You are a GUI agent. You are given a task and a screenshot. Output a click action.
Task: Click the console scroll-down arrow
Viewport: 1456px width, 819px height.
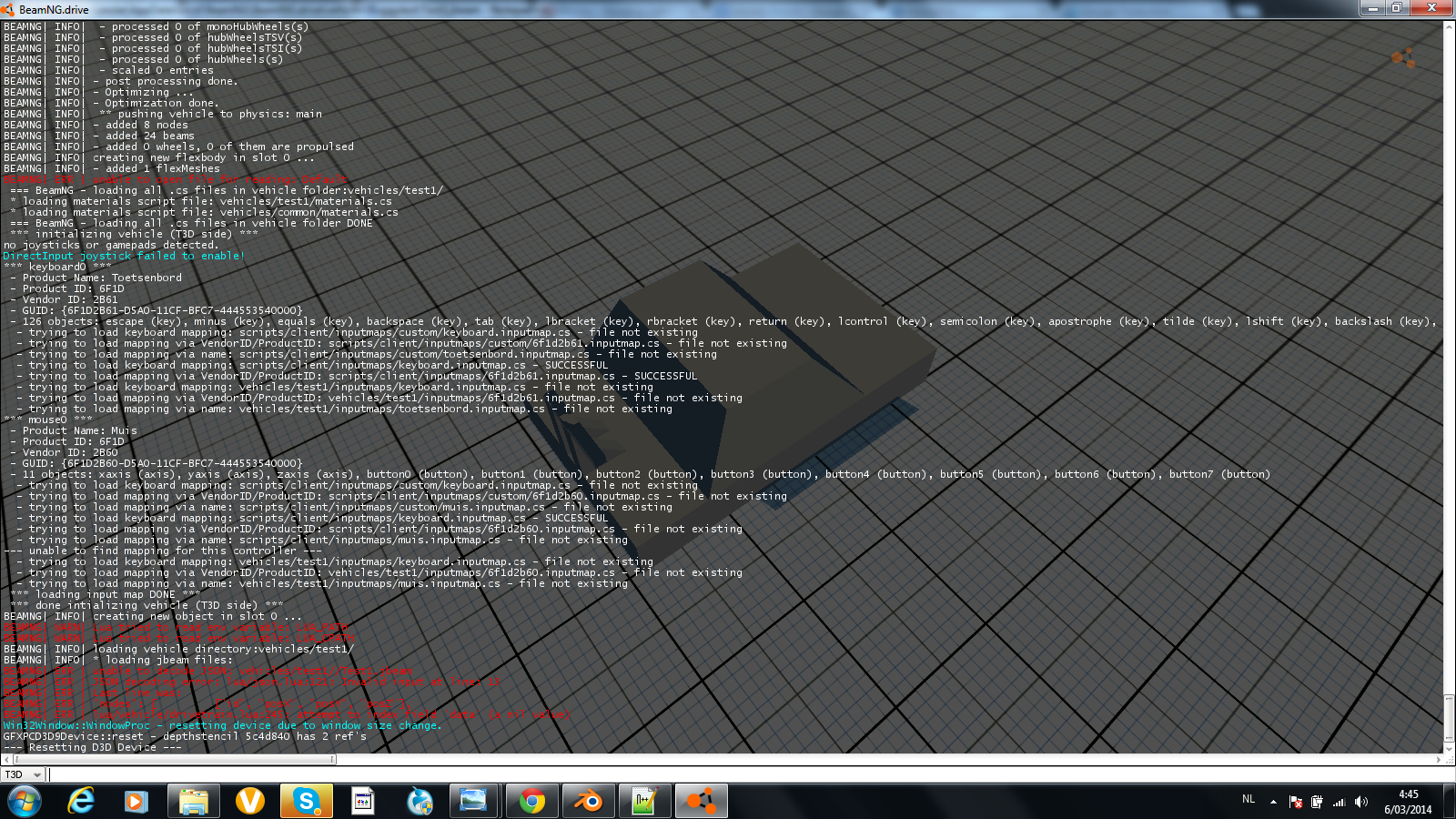click(1449, 747)
